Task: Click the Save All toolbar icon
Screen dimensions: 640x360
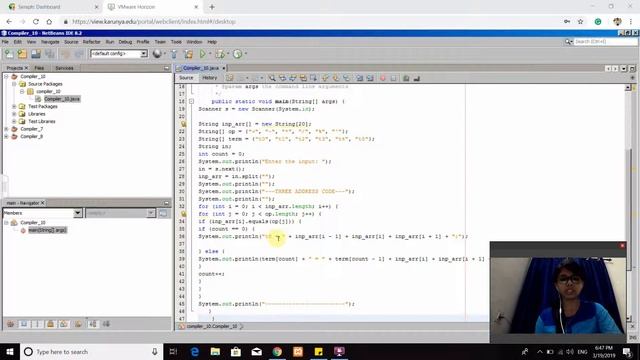Action: [x=50, y=53]
